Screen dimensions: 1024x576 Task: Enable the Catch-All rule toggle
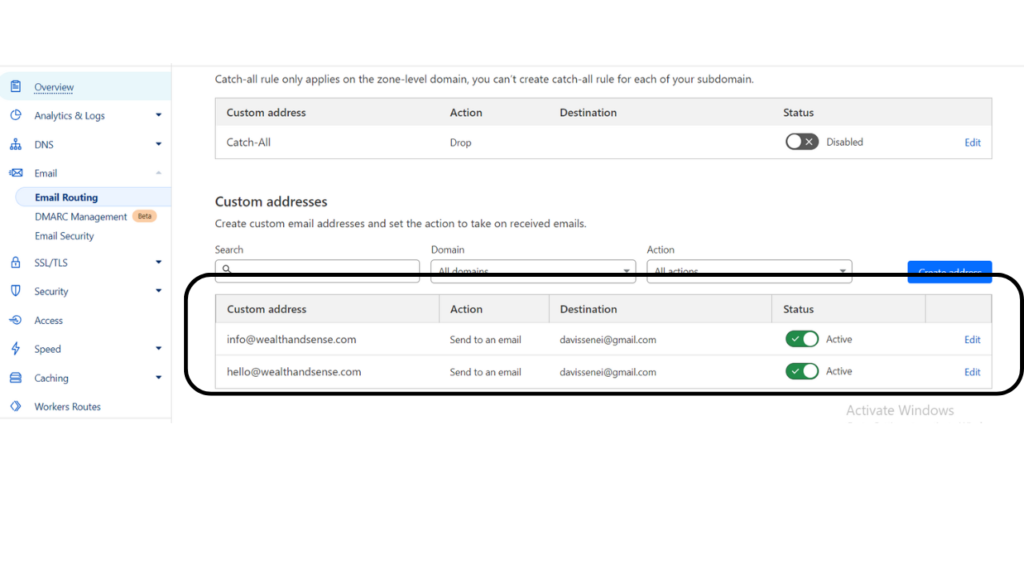pyautogui.click(x=801, y=142)
